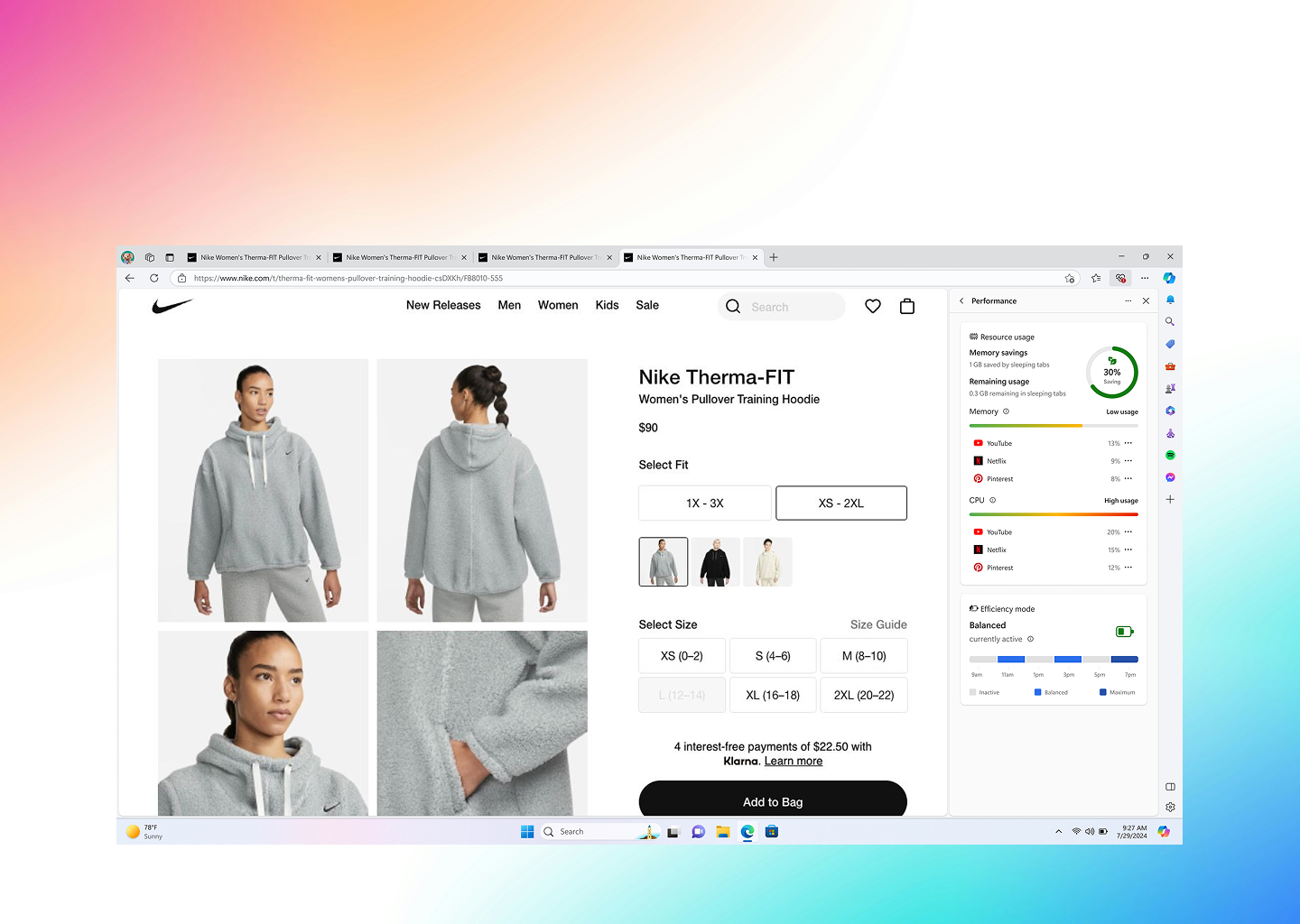Open the Klarna Learn more link
Image resolution: width=1300 pixels, height=924 pixels.
click(794, 762)
